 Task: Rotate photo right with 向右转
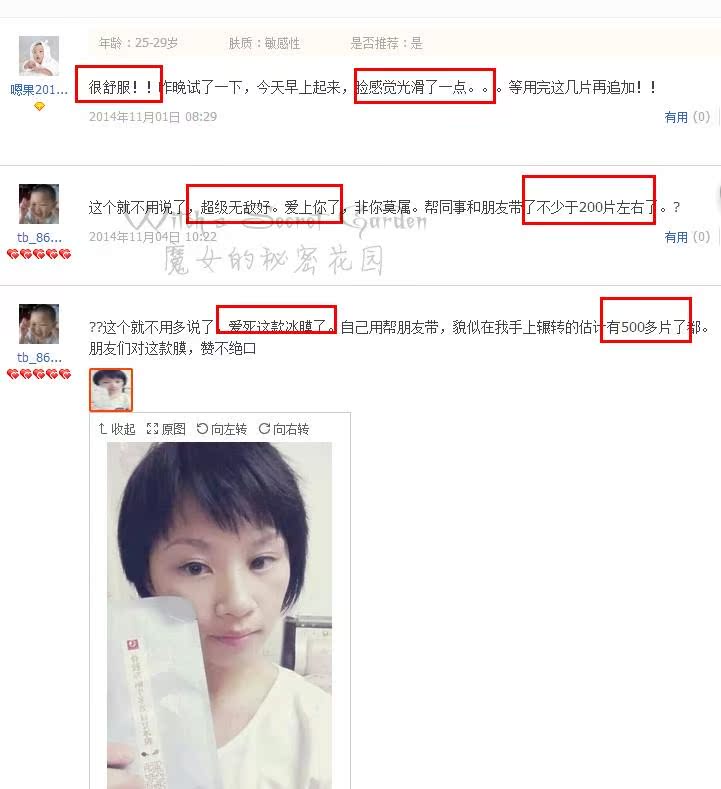[284, 429]
